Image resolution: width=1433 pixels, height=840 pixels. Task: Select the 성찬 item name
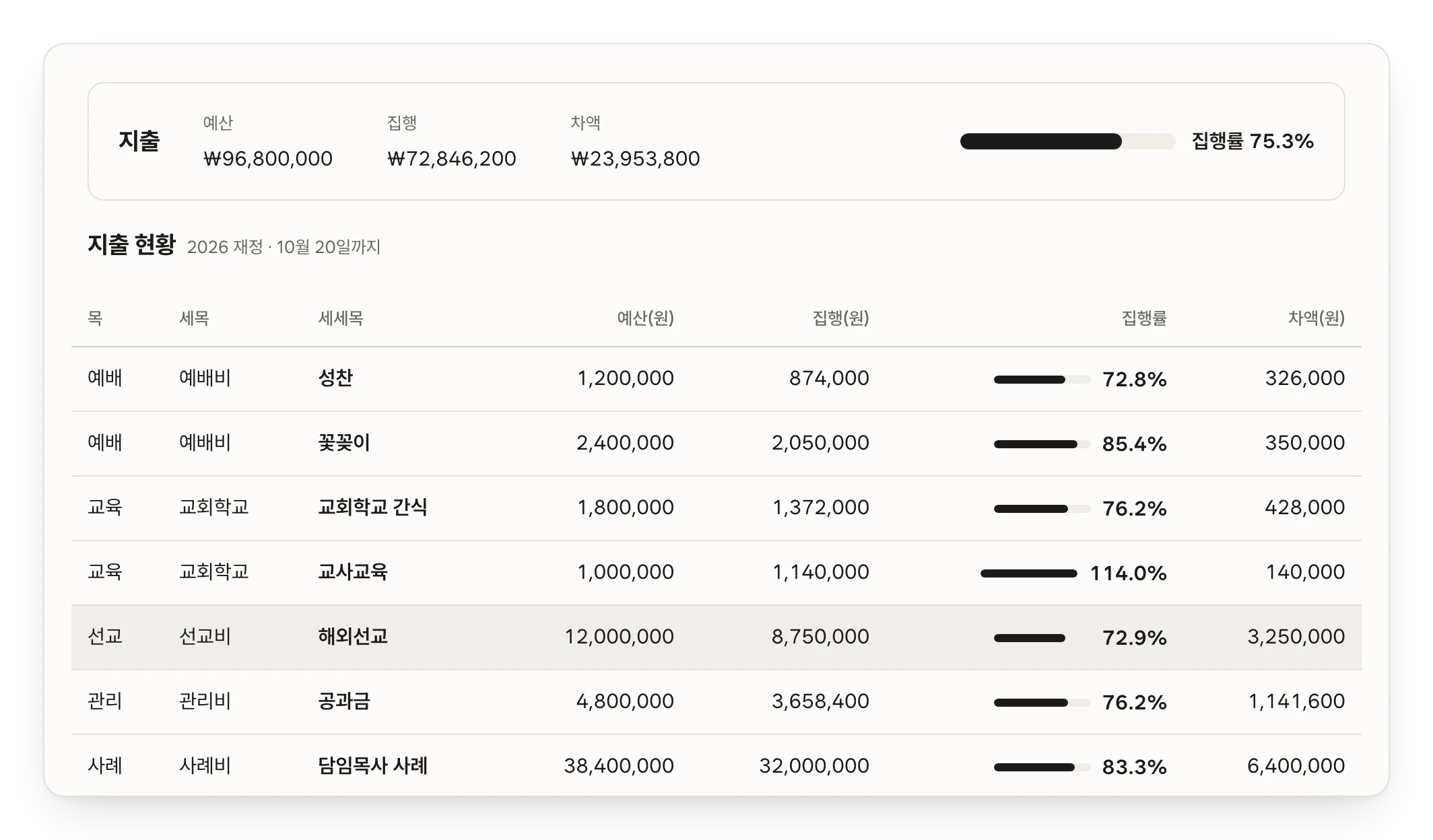coord(335,378)
